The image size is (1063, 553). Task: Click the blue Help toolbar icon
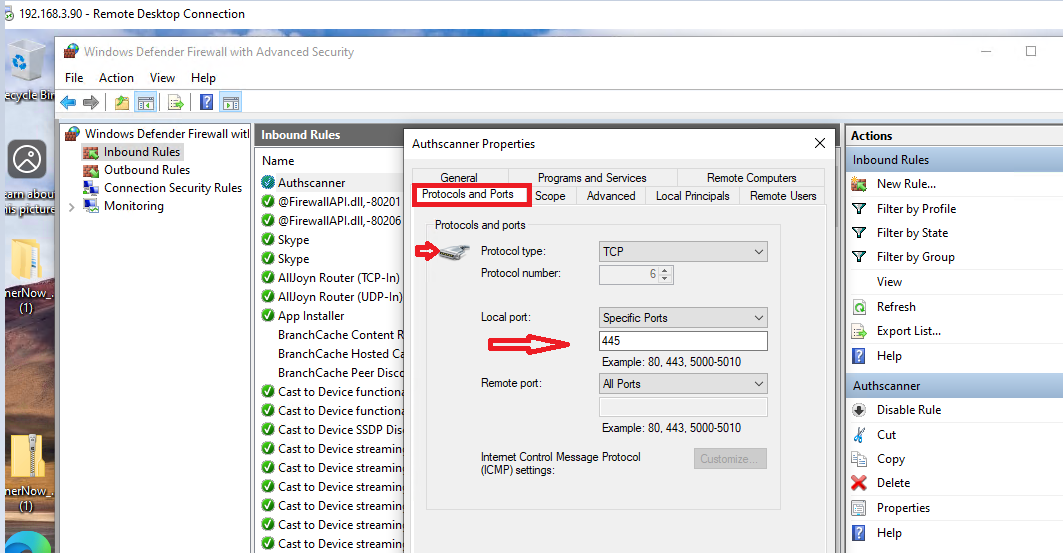(x=207, y=102)
